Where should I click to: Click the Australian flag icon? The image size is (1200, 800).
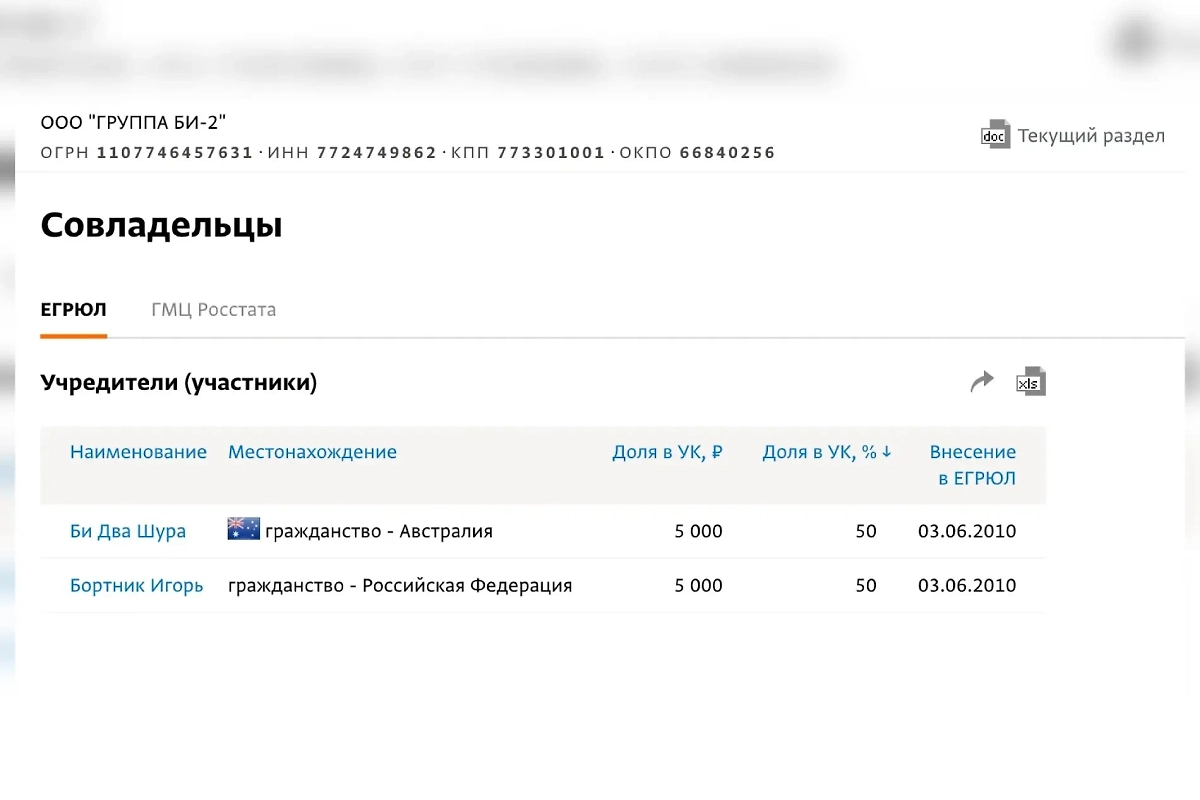click(x=241, y=529)
